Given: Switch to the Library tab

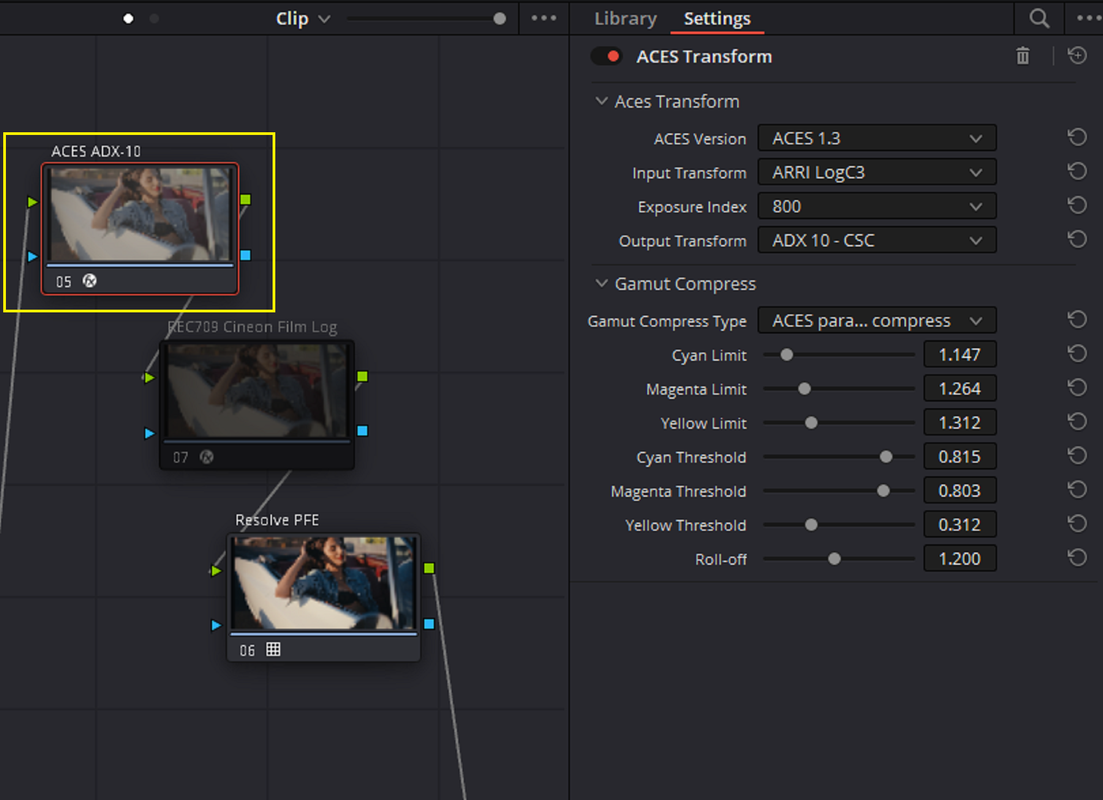Looking at the screenshot, I should click(x=625, y=18).
